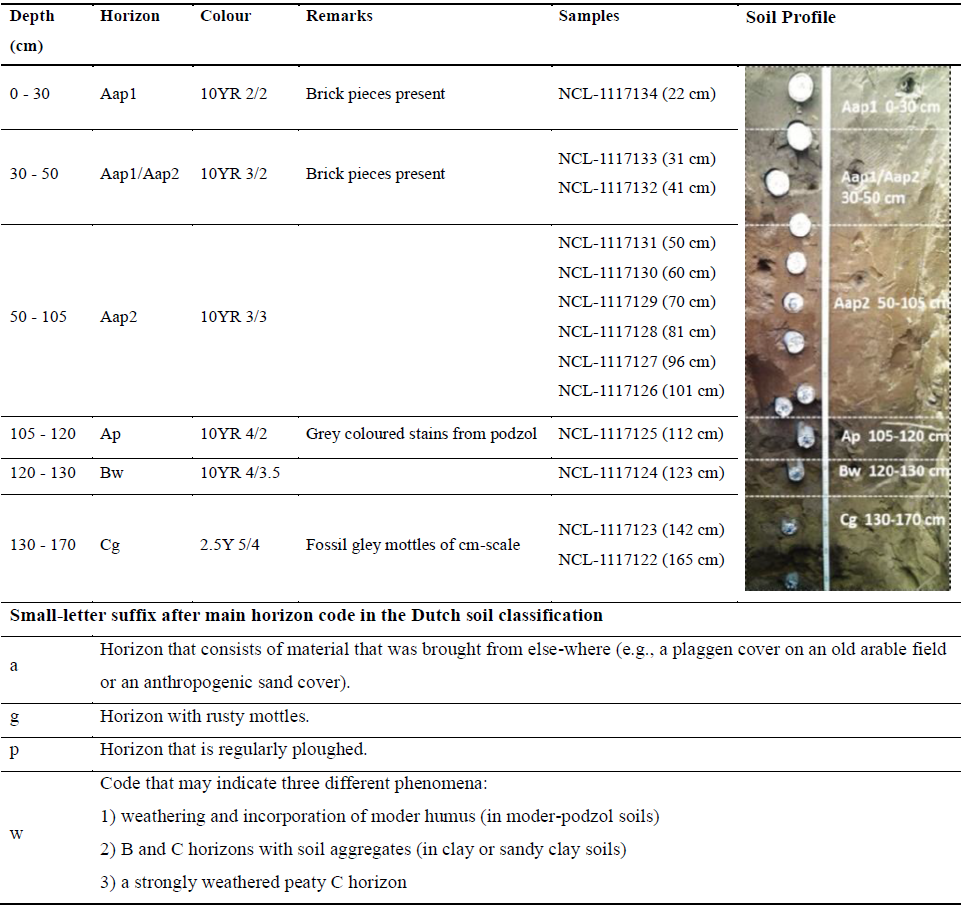Select the 'Small-letter suffix' section heading
The width and height of the screenshot is (963, 905).
[306, 615]
